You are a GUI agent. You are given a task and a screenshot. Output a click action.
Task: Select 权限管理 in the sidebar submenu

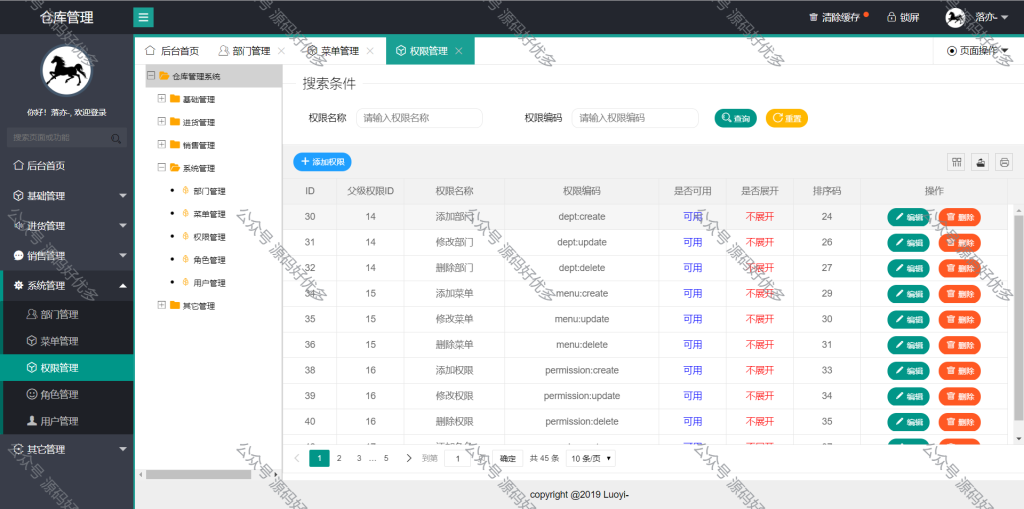tap(67, 368)
